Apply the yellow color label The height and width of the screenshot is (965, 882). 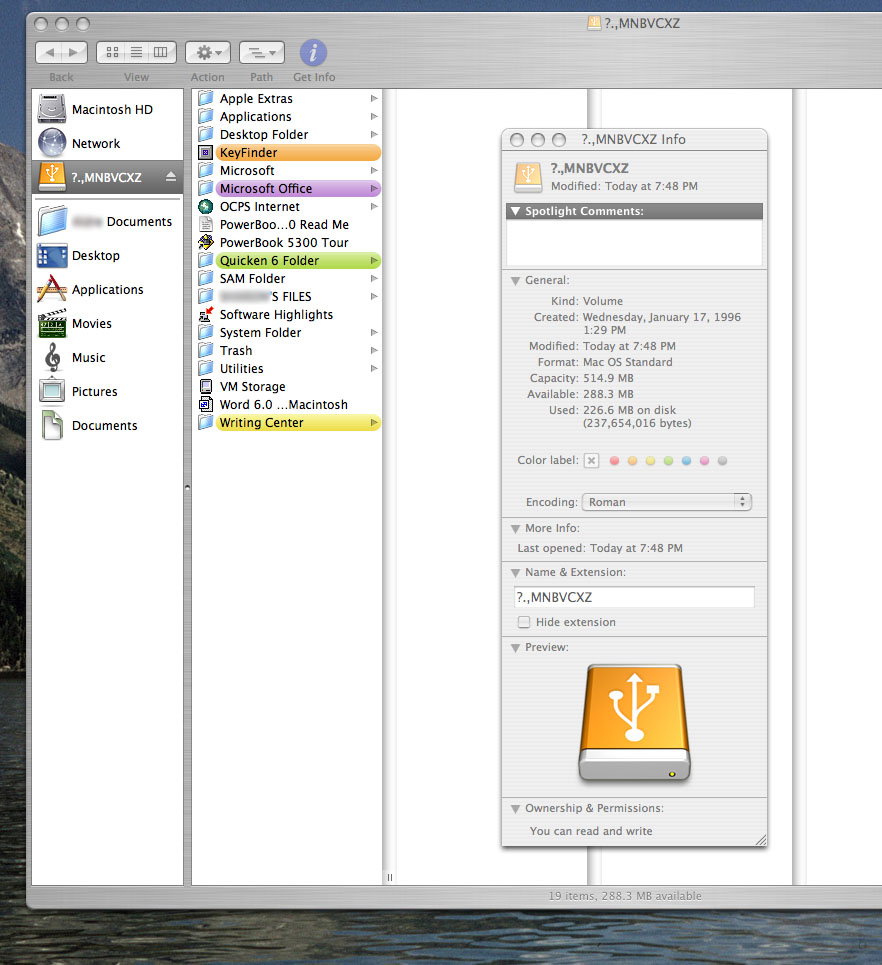pyautogui.click(x=650, y=460)
